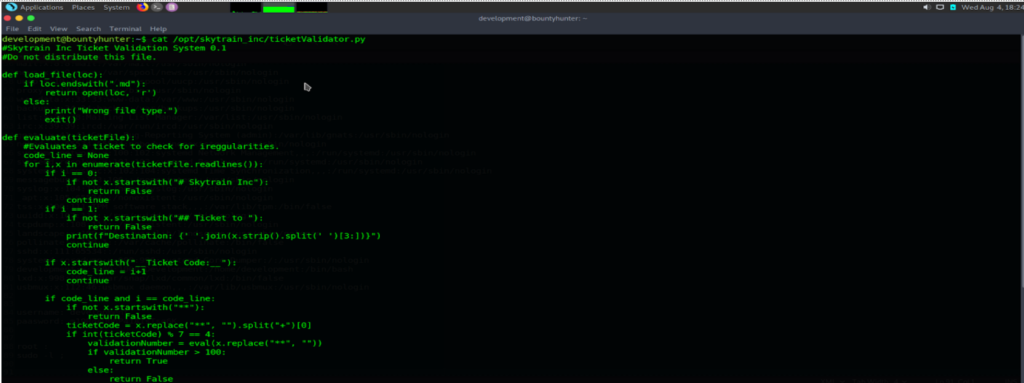
Task: Click the 'code_line = i+1' line
Action: coord(106,271)
